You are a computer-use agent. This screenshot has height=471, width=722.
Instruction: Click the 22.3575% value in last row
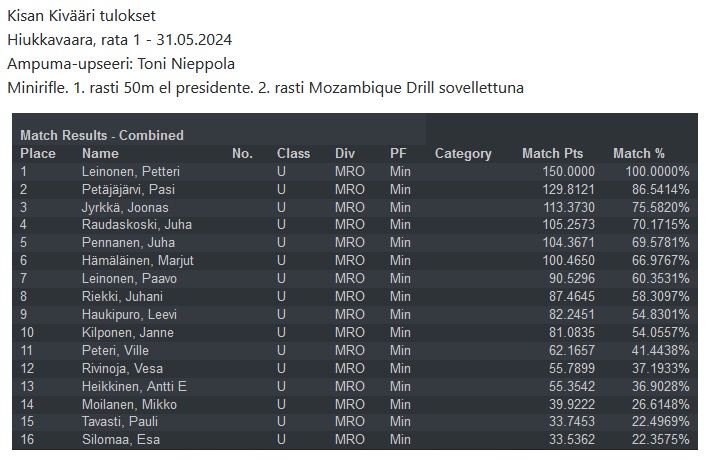660,439
